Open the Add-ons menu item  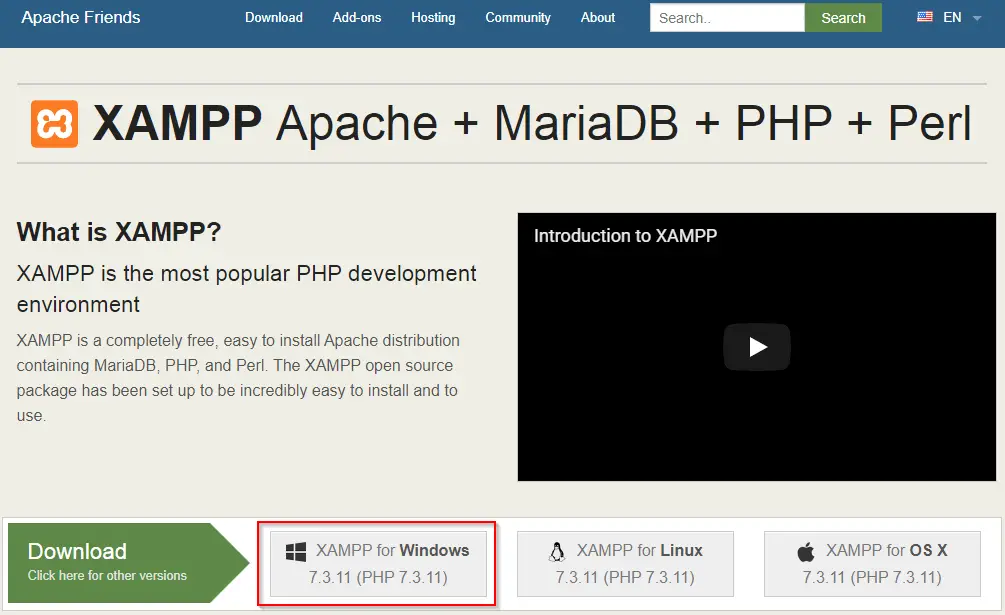tap(357, 17)
